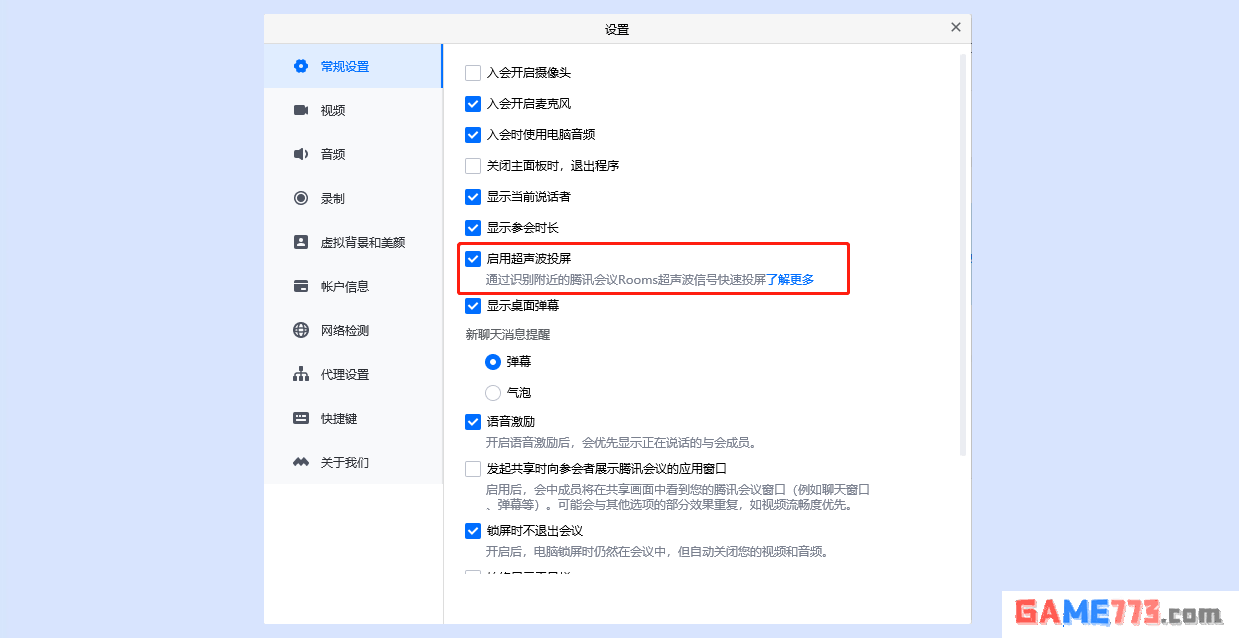The width and height of the screenshot is (1240, 638).
Task: Select the 气泡 radio button
Action: (x=493, y=393)
